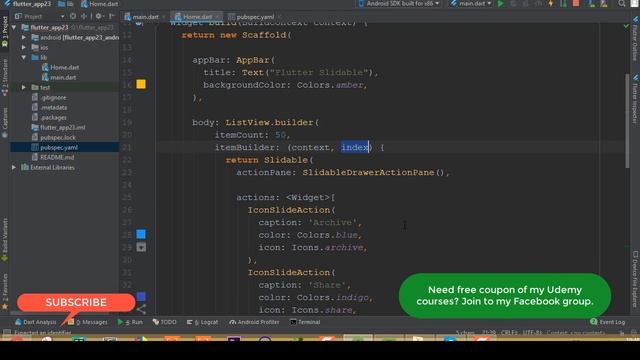Click the collapse all icon in Project panel
The width and height of the screenshot is (640, 360).
[x=84, y=16]
